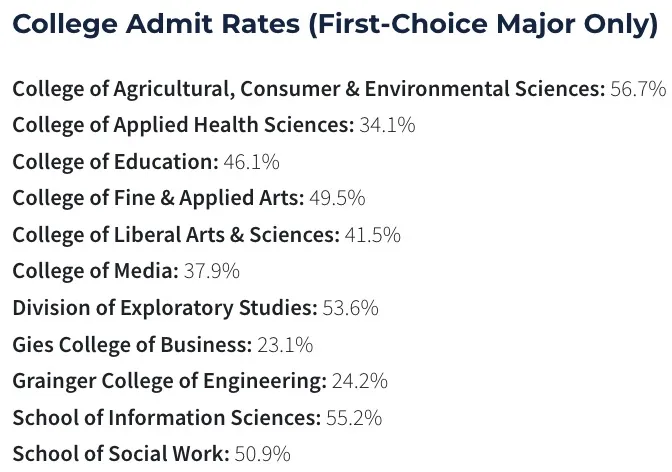672x472 pixels.
Task: Click the 53.6% admit rate value
Action: click(x=350, y=308)
